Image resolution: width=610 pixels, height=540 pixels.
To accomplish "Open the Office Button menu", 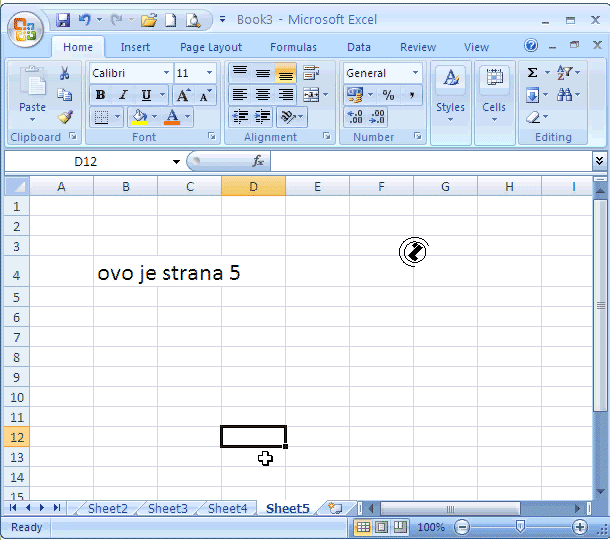I will click(x=26, y=26).
